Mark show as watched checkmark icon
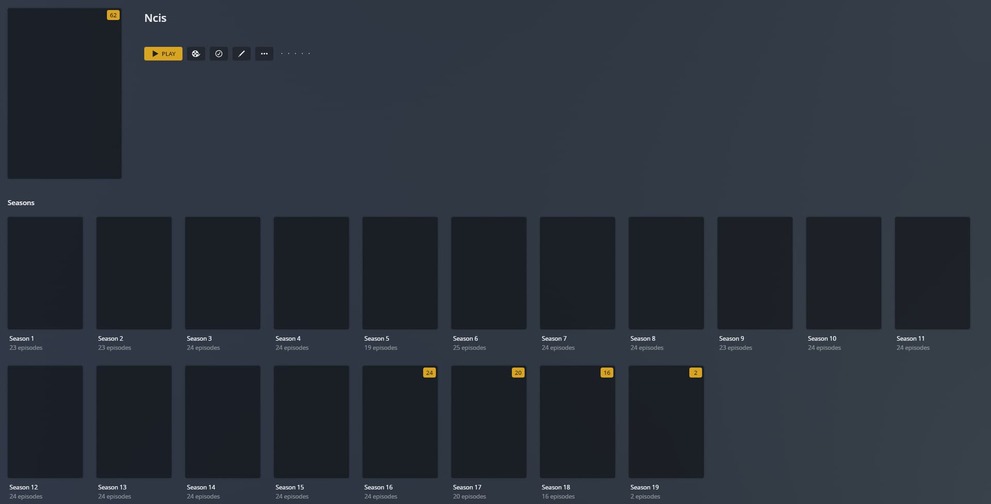This screenshot has width=991, height=504. pos(219,54)
